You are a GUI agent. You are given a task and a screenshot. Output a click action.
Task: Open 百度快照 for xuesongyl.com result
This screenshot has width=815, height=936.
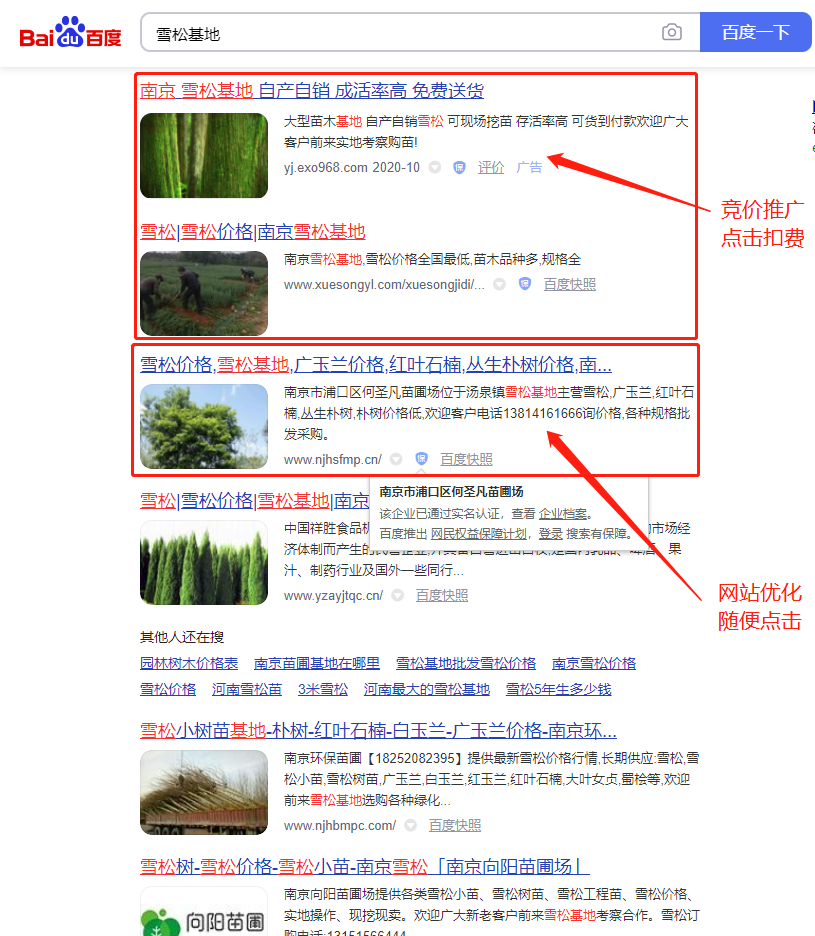click(x=570, y=285)
